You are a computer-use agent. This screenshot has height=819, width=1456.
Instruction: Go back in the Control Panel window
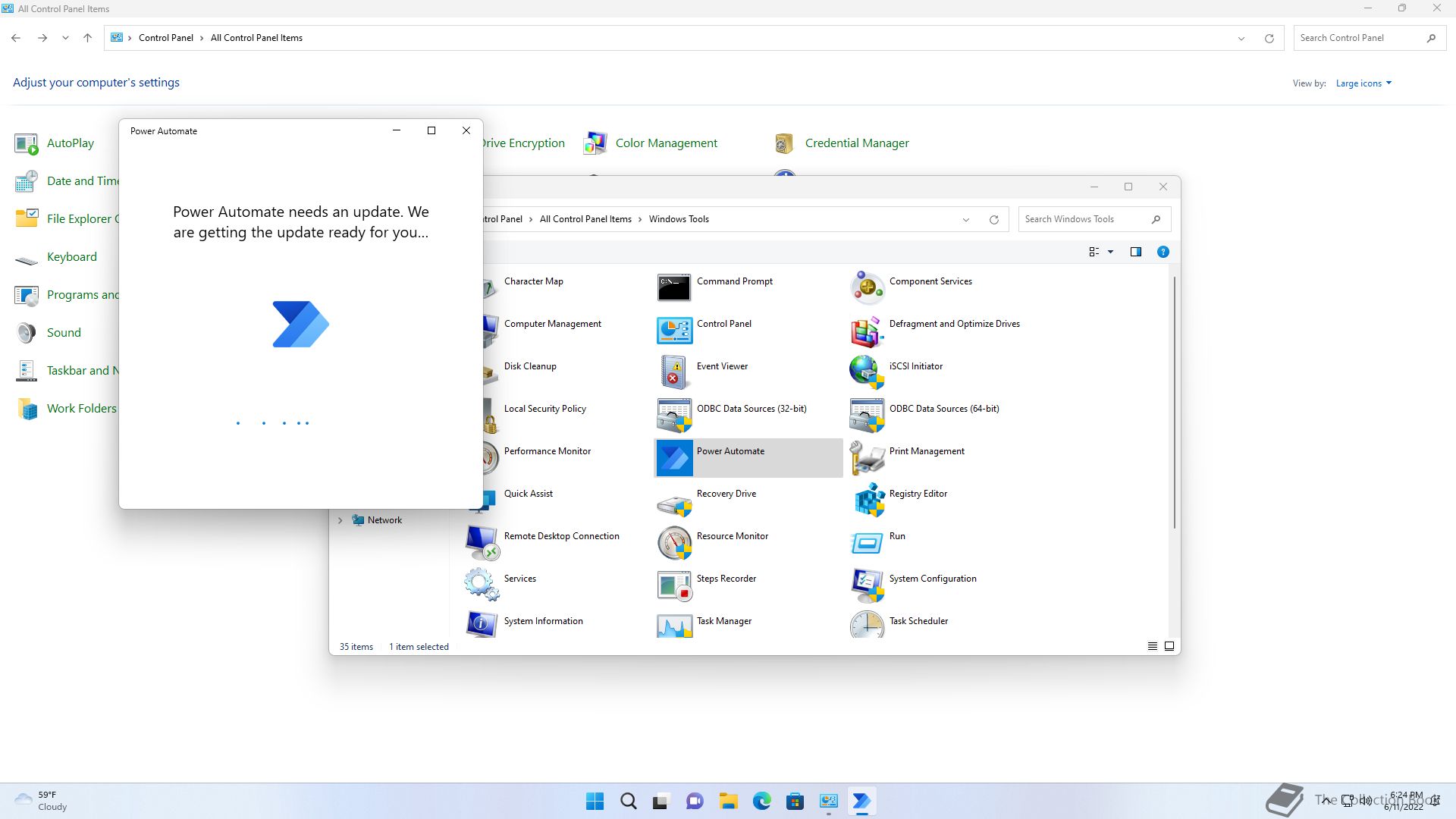(16, 38)
